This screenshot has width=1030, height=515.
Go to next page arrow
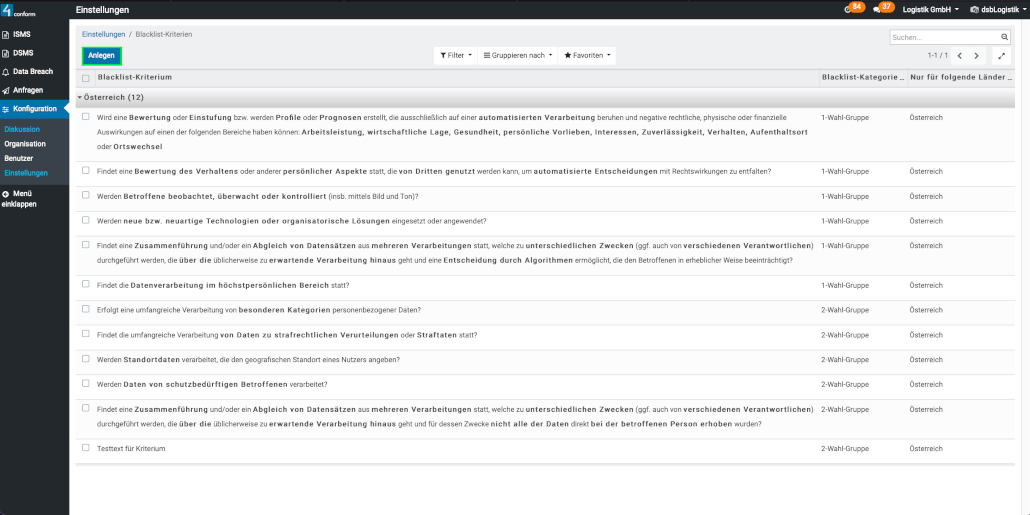[977, 56]
